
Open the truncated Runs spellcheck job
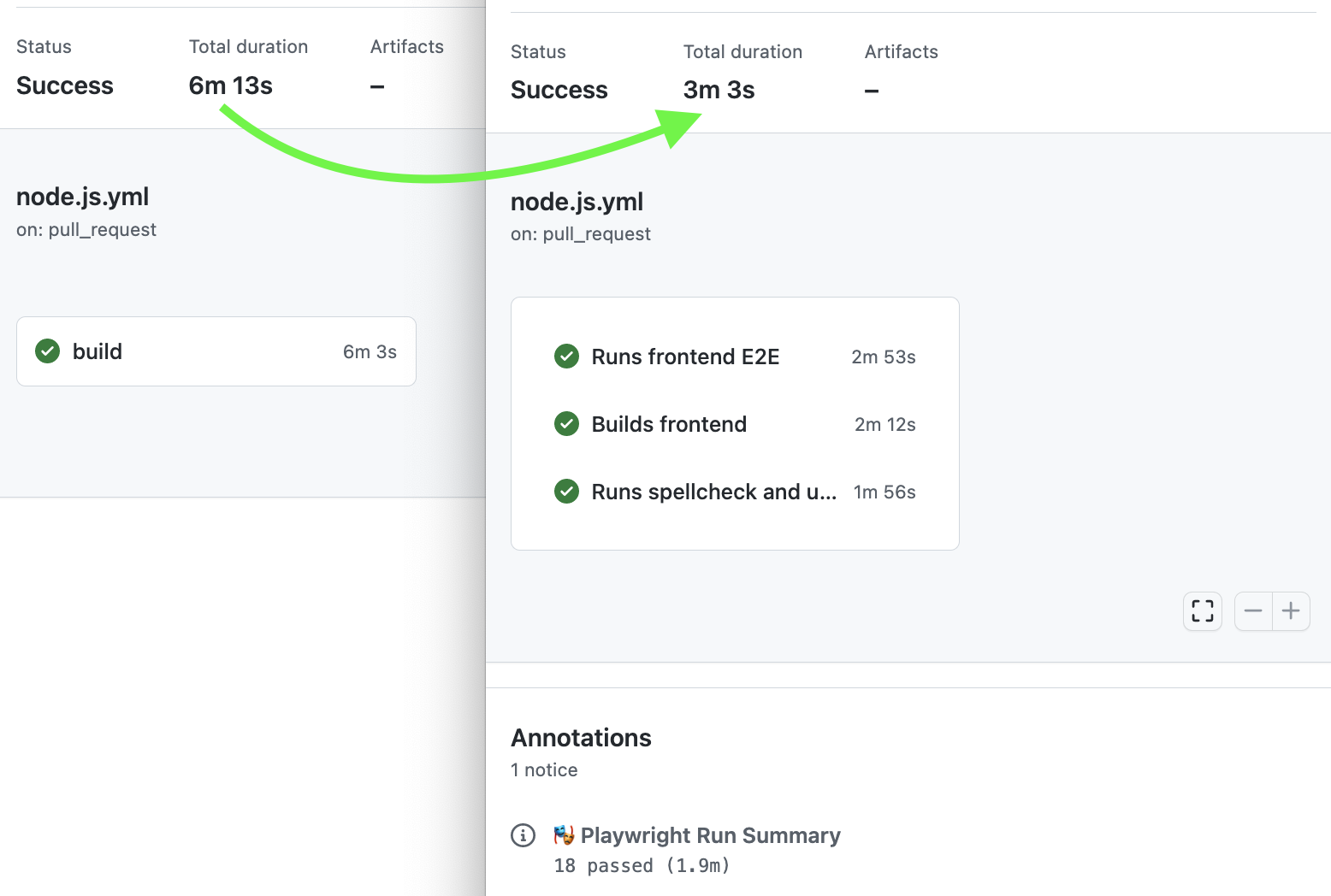coord(713,492)
